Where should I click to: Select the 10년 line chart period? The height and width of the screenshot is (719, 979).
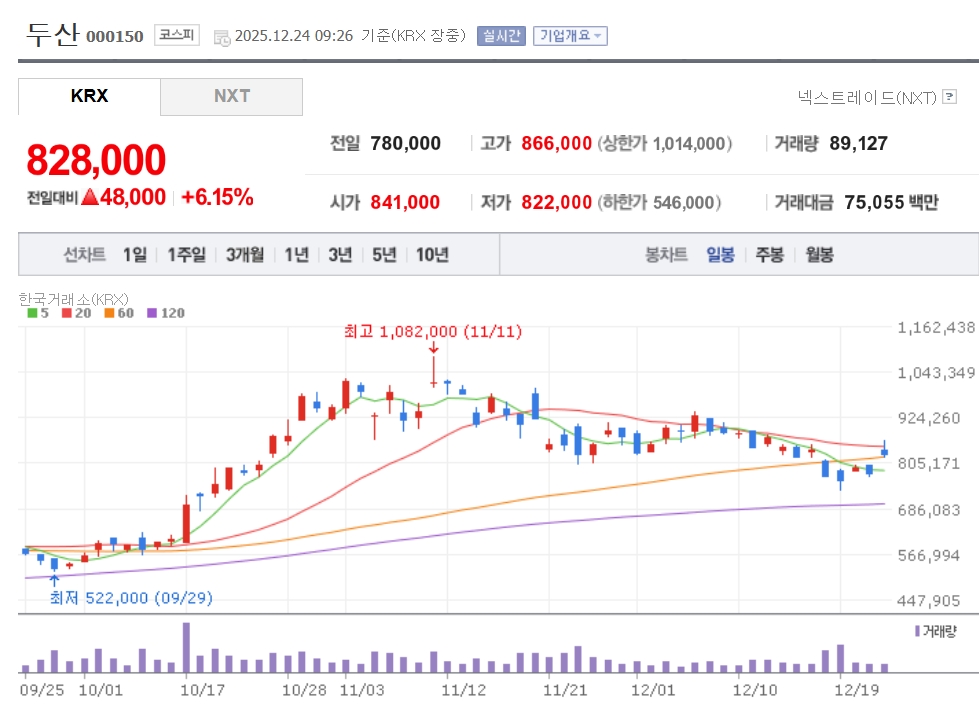(x=431, y=255)
